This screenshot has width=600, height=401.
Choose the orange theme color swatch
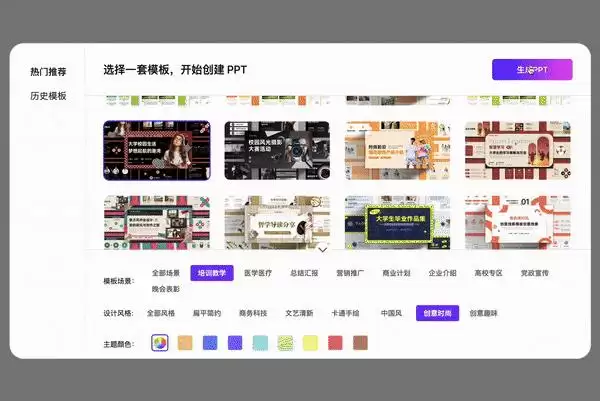185,343
